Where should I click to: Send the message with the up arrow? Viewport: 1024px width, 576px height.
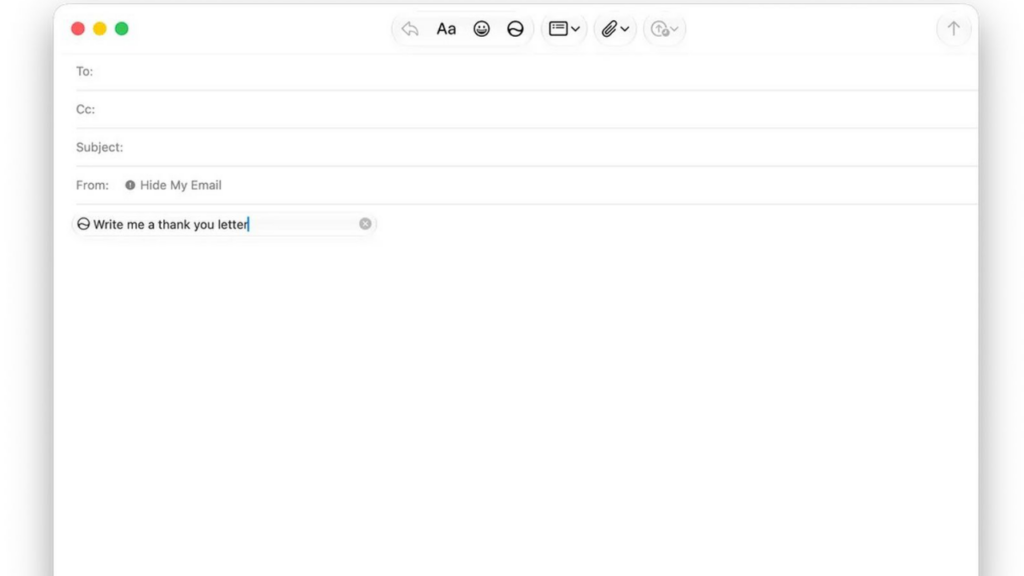click(953, 28)
